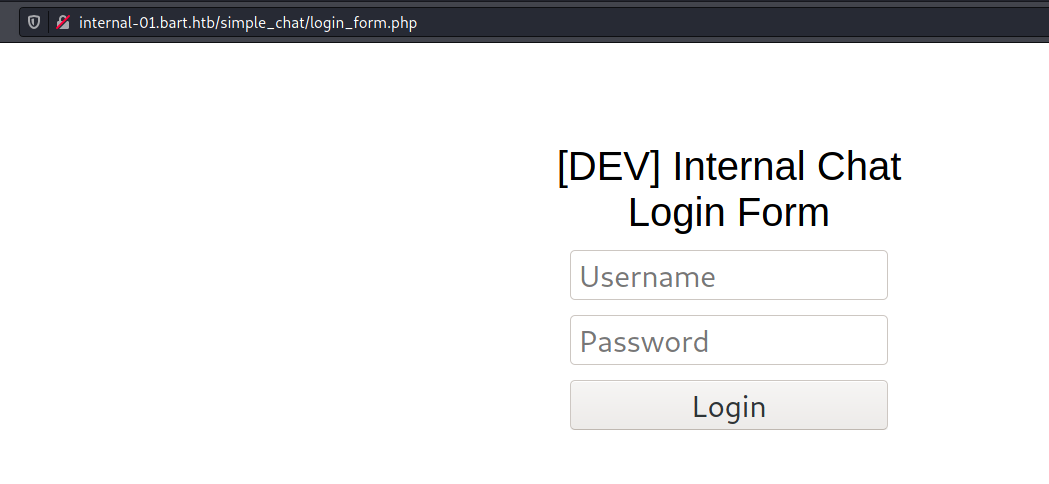The image size is (1049, 484).
Task: Click empty space inside the address bar
Action: tap(736, 23)
